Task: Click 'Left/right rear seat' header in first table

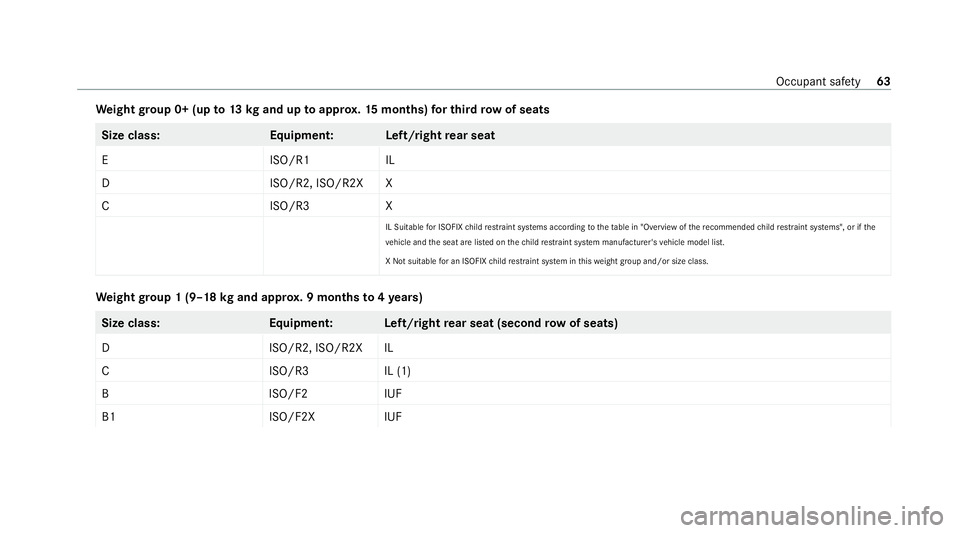Action: click(x=438, y=135)
